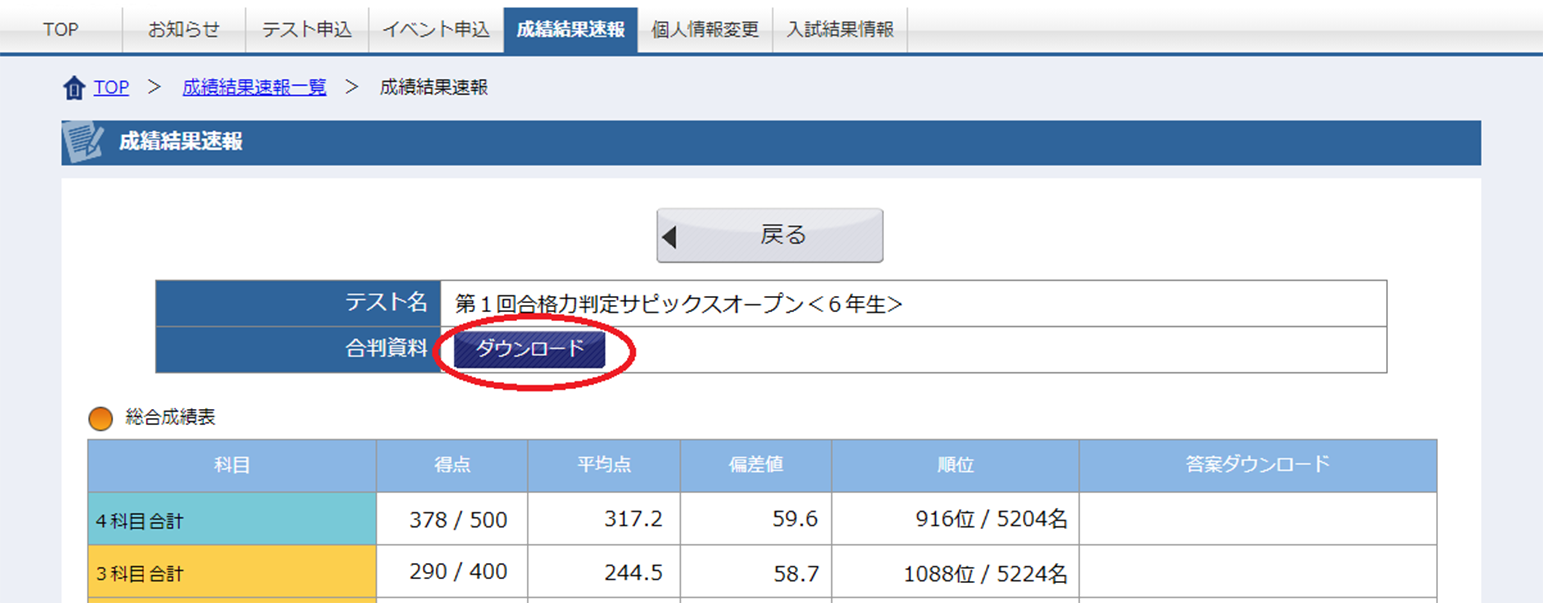
Task: Open the 個人情報変更 tab
Action: (x=705, y=29)
